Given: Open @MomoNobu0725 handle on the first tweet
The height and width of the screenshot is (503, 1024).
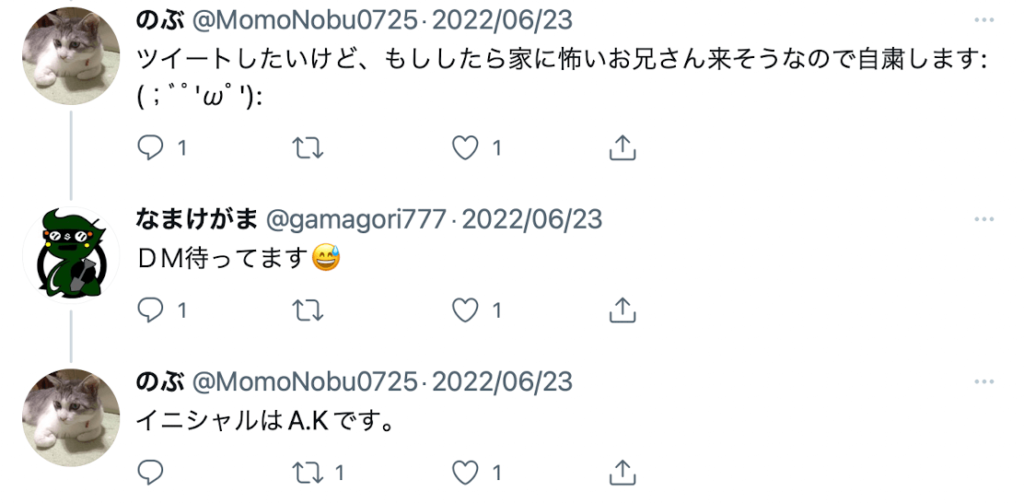Looking at the screenshot, I should 304,20.
